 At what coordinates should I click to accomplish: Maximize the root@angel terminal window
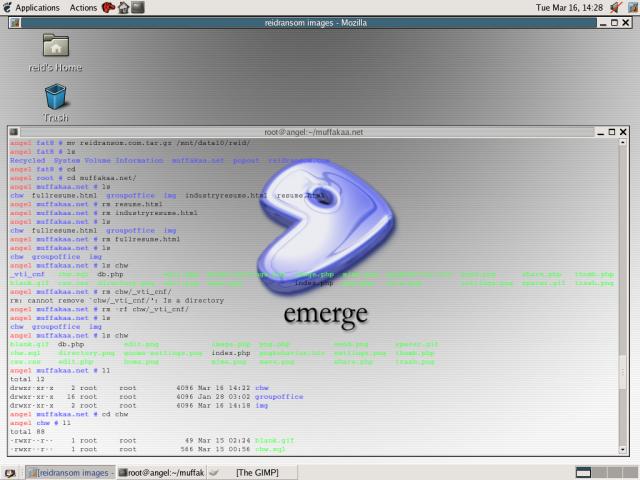click(611, 132)
